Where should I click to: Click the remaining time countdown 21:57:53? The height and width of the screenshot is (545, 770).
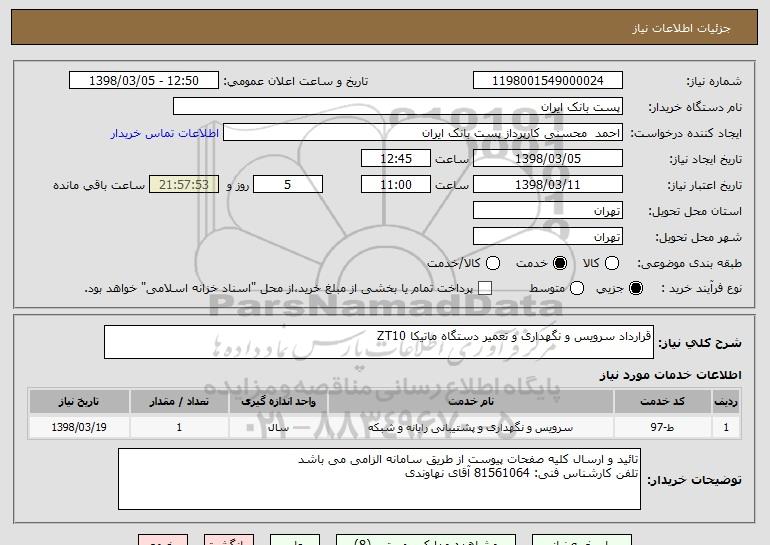click(184, 185)
